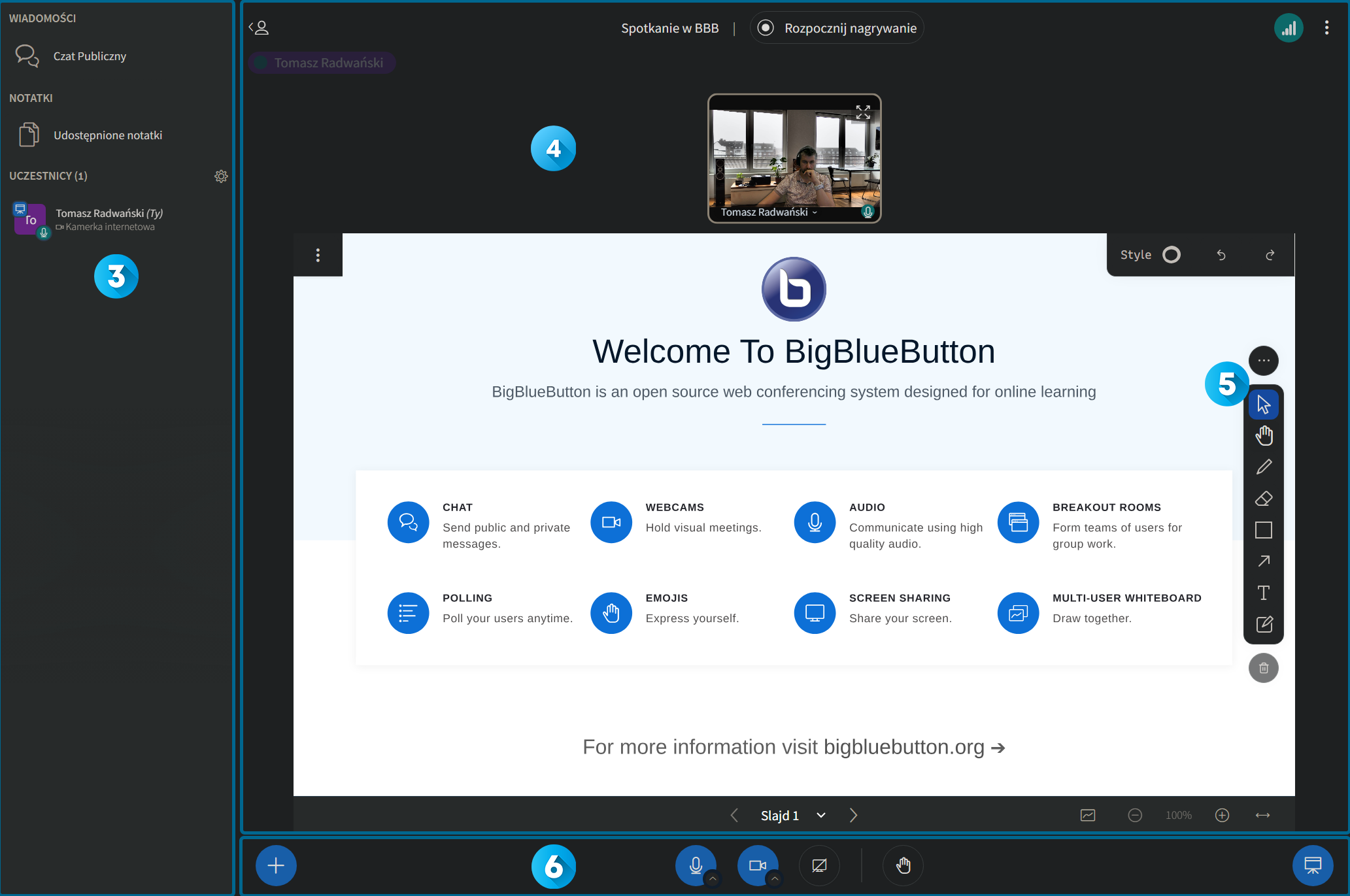Image resolution: width=1350 pixels, height=896 pixels.
Task: Open the top-right options menu
Action: click(1326, 27)
